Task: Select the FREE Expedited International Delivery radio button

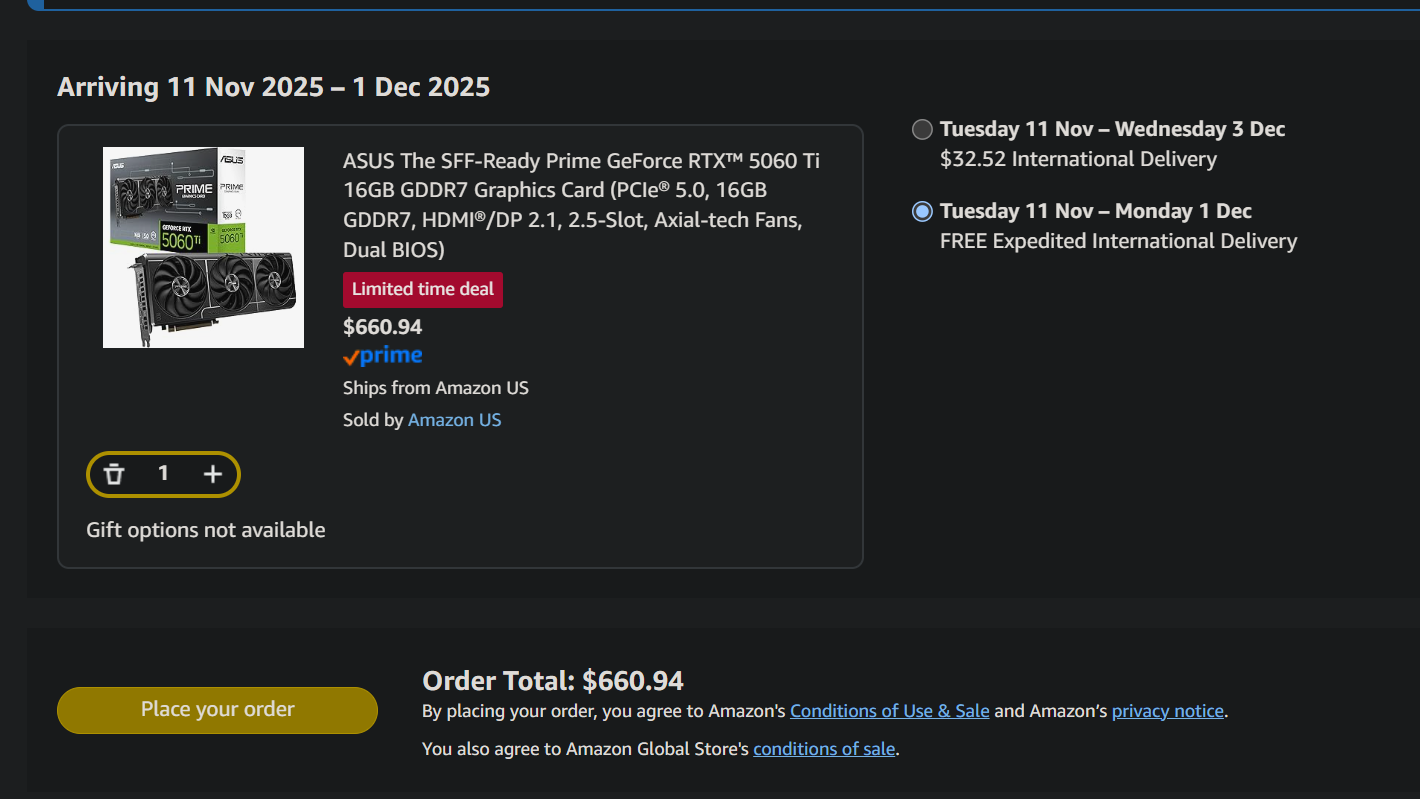Action: (922, 211)
